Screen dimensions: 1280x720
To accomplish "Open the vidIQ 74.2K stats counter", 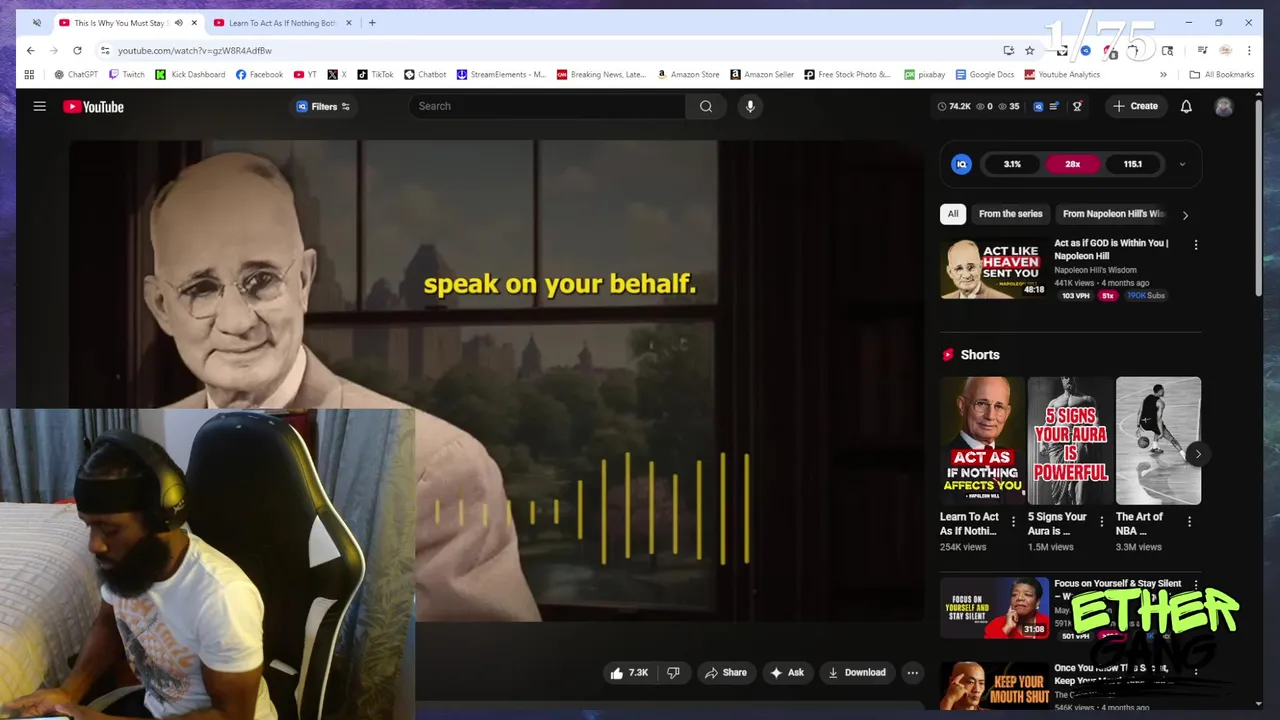I will [x=954, y=106].
